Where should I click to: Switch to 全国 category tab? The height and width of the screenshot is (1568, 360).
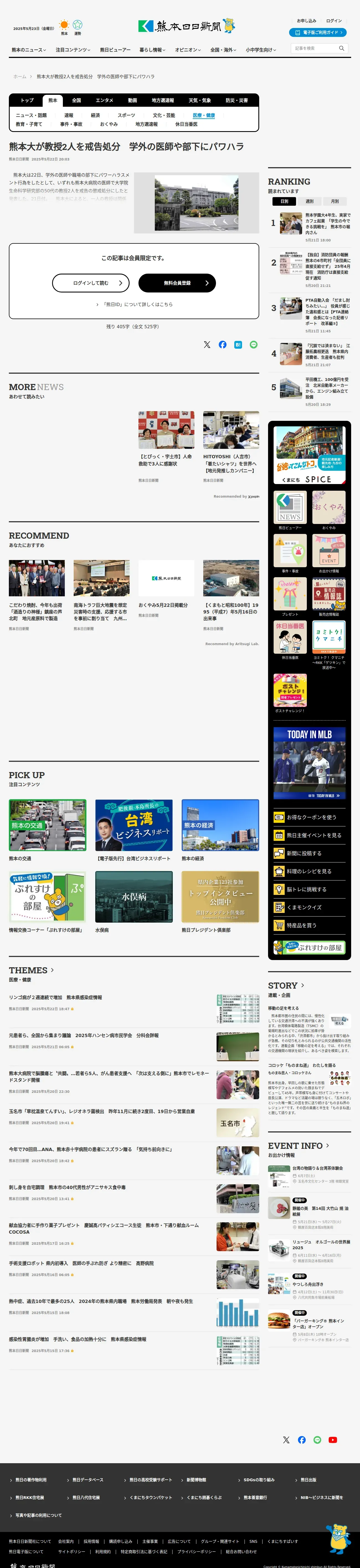click(x=77, y=100)
